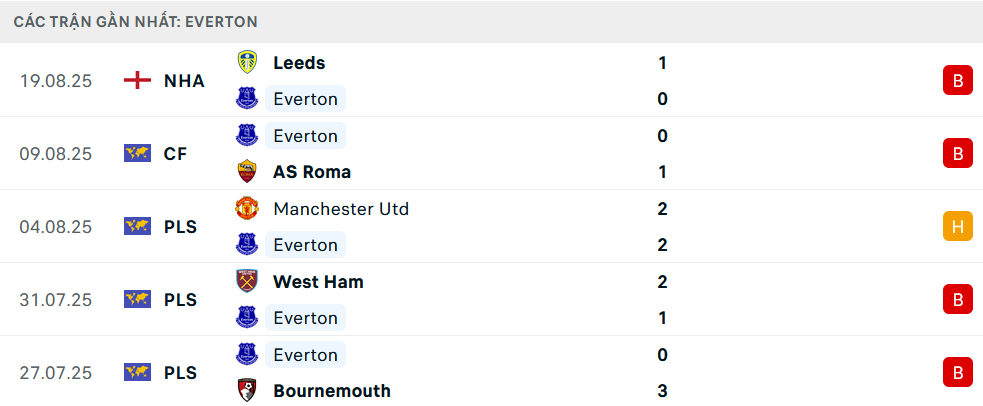This screenshot has width=983, height=406.
Task: Click the orange H badge for the Manchester Utd match
Action: (957, 226)
